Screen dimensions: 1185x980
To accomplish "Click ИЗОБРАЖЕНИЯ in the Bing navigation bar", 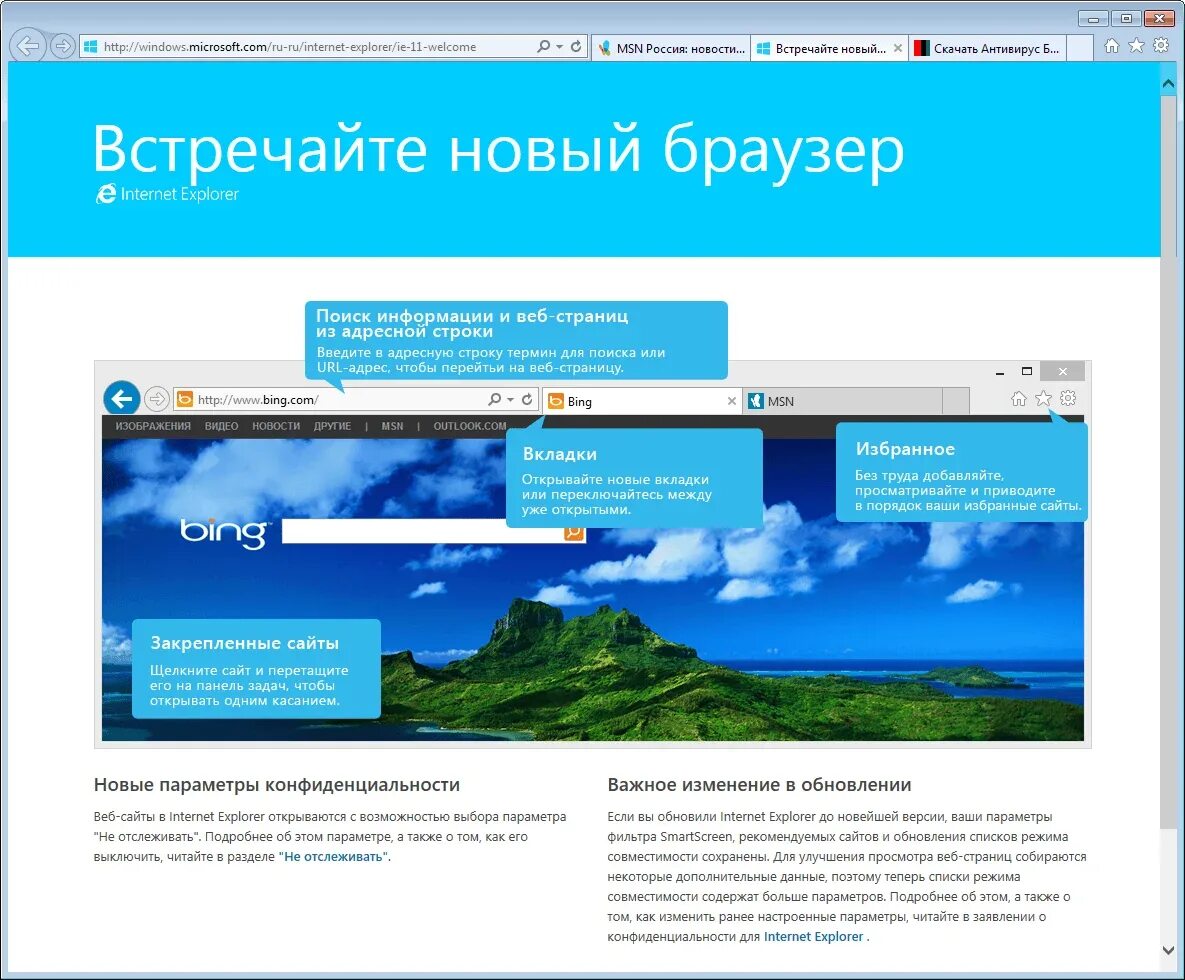I will click(x=153, y=426).
